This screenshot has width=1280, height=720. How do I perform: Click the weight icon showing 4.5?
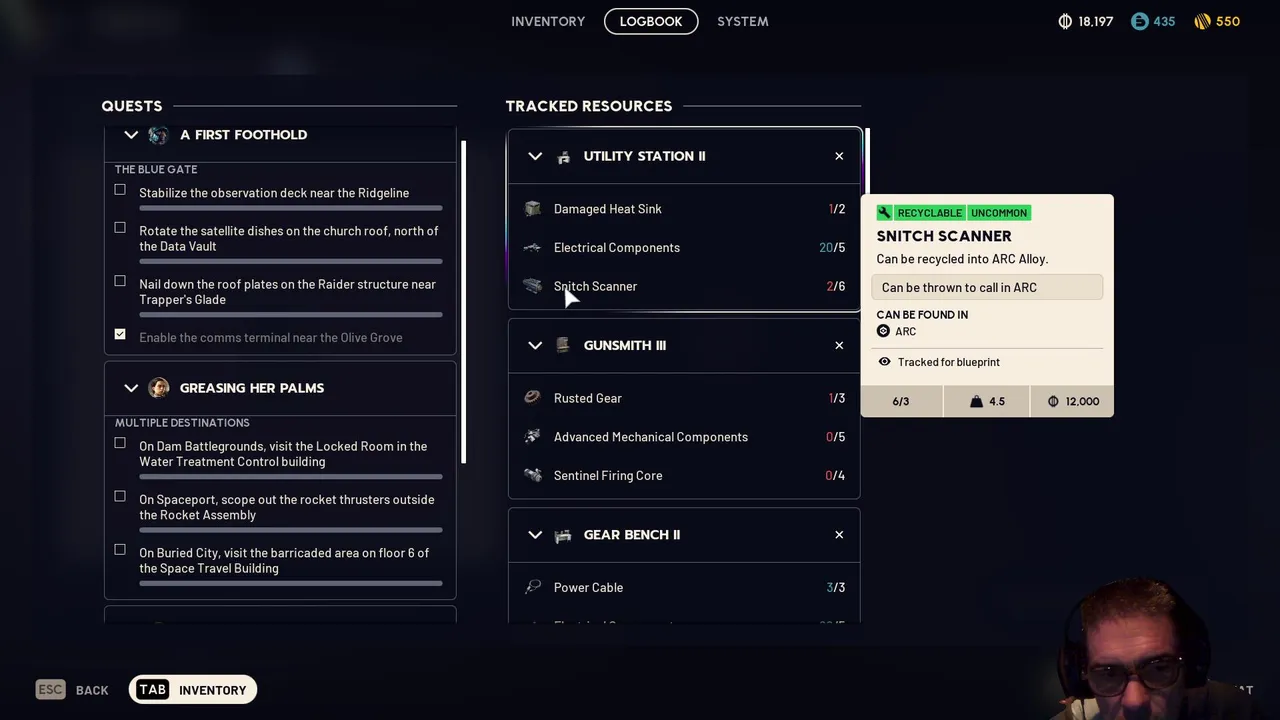click(x=977, y=401)
